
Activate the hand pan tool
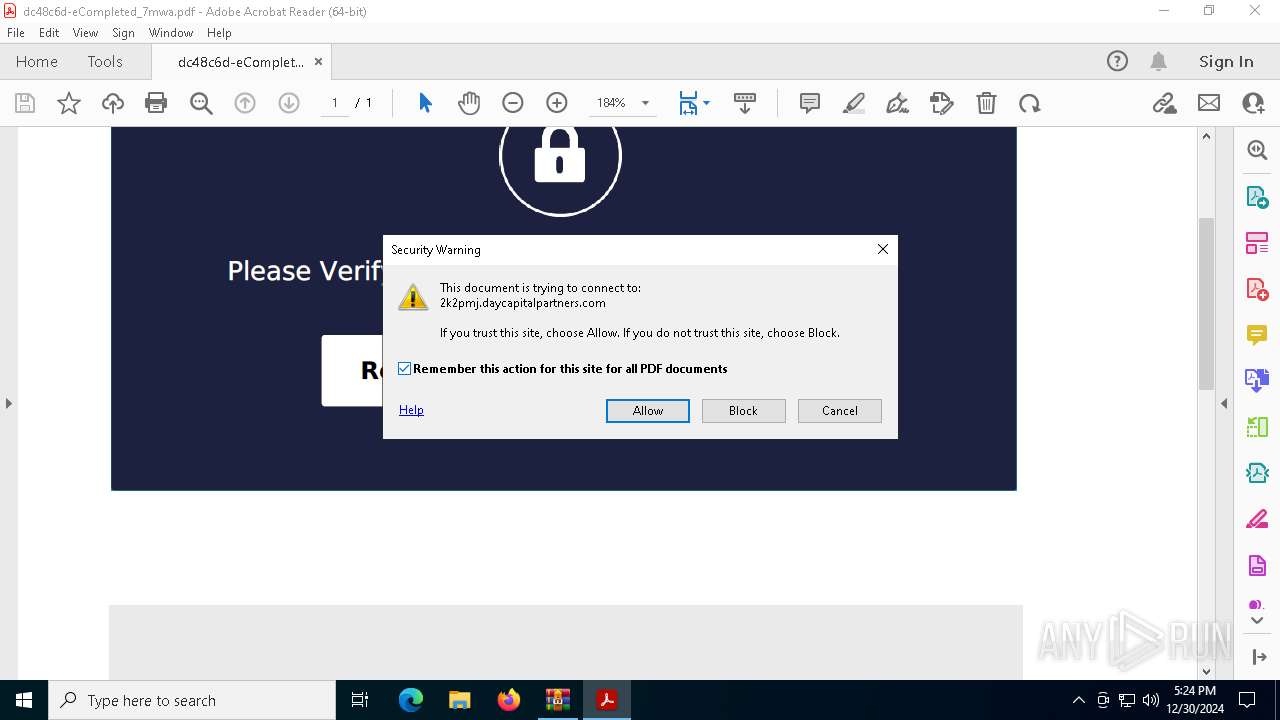[469, 103]
